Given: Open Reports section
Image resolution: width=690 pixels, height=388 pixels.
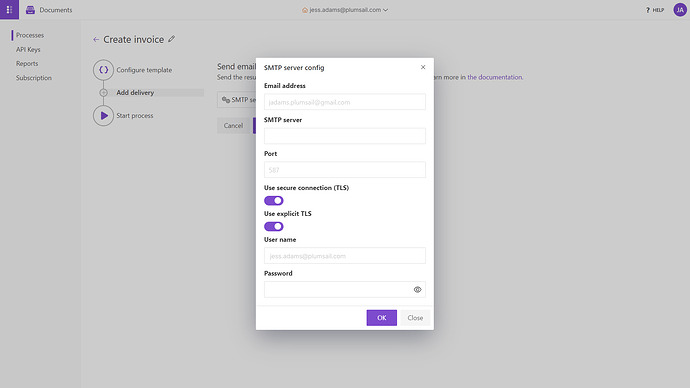Looking at the screenshot, I should tap(27, 63).
